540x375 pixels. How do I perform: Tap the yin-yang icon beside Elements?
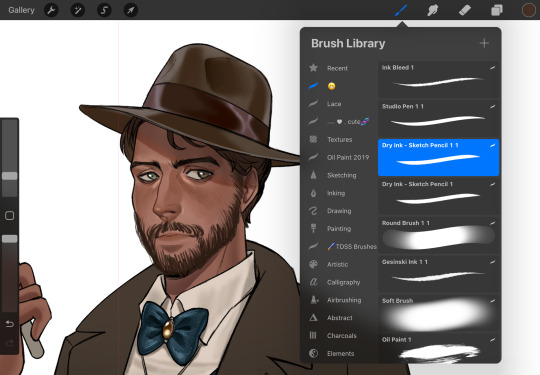click(x=313, y=353)
